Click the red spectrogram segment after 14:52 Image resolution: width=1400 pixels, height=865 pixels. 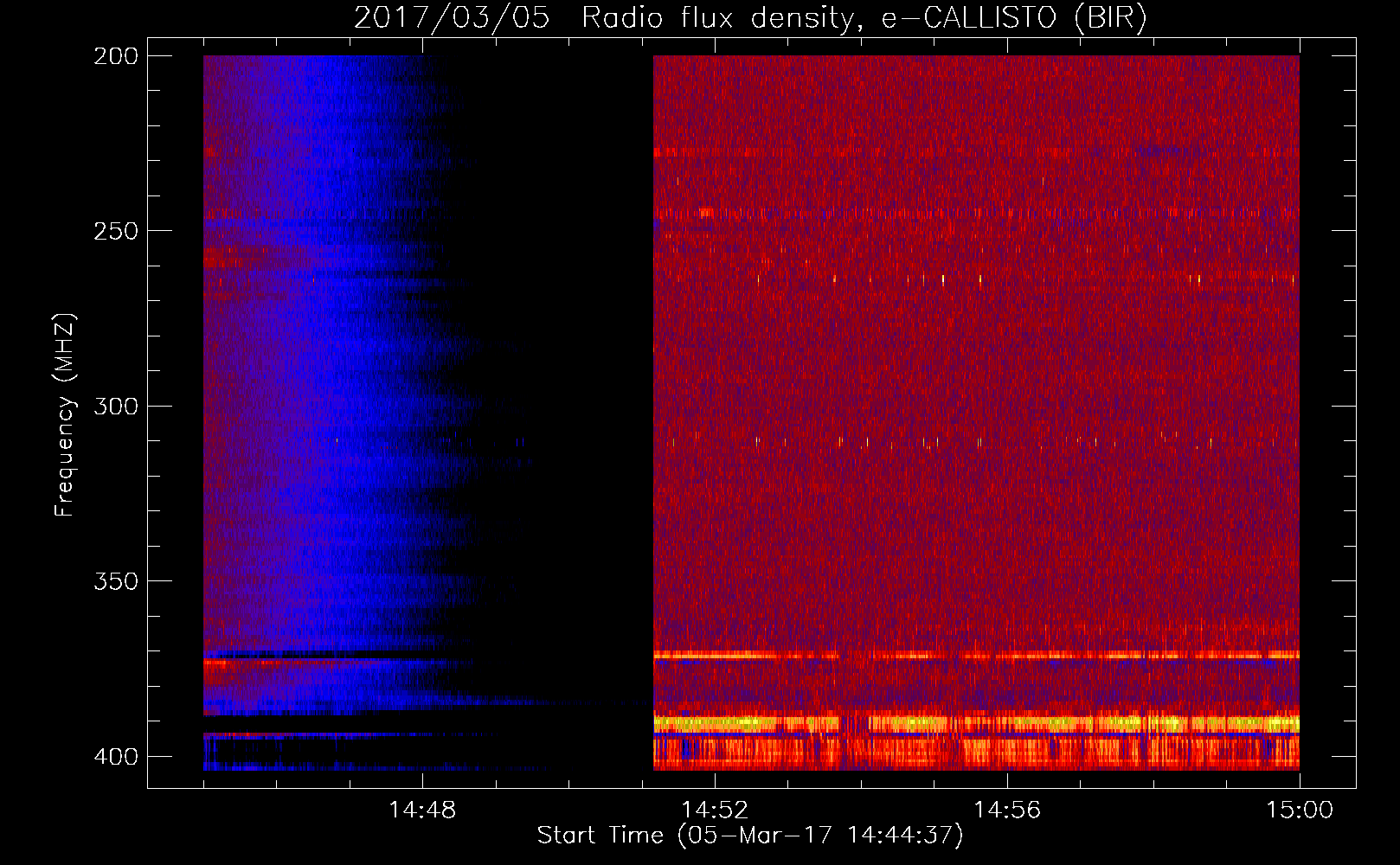(x=976, y=413)
